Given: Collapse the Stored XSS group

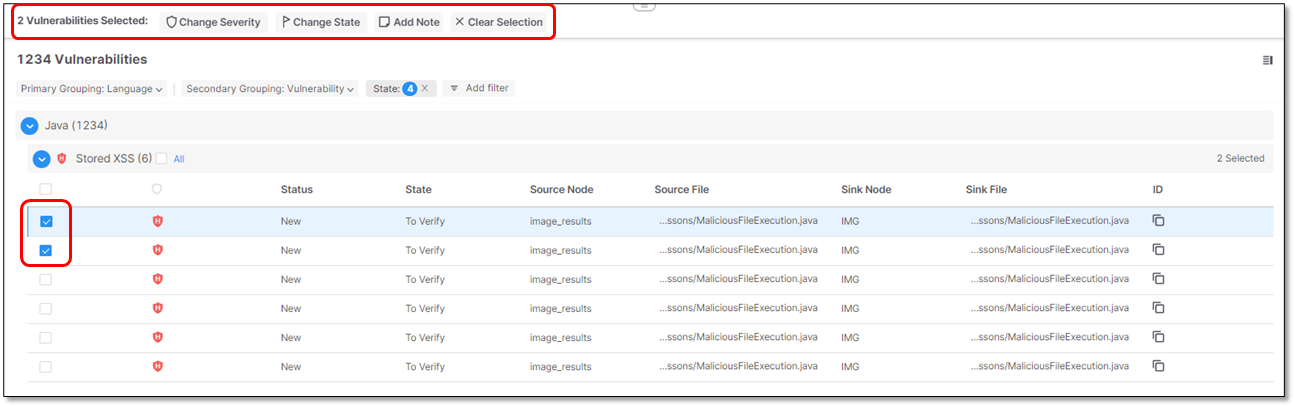Looking at the screenshot, I should point(41,158).
